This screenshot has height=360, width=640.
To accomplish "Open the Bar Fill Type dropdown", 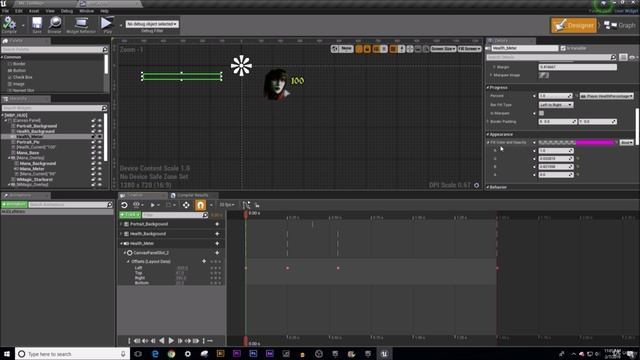I will [x=556, y=105].
